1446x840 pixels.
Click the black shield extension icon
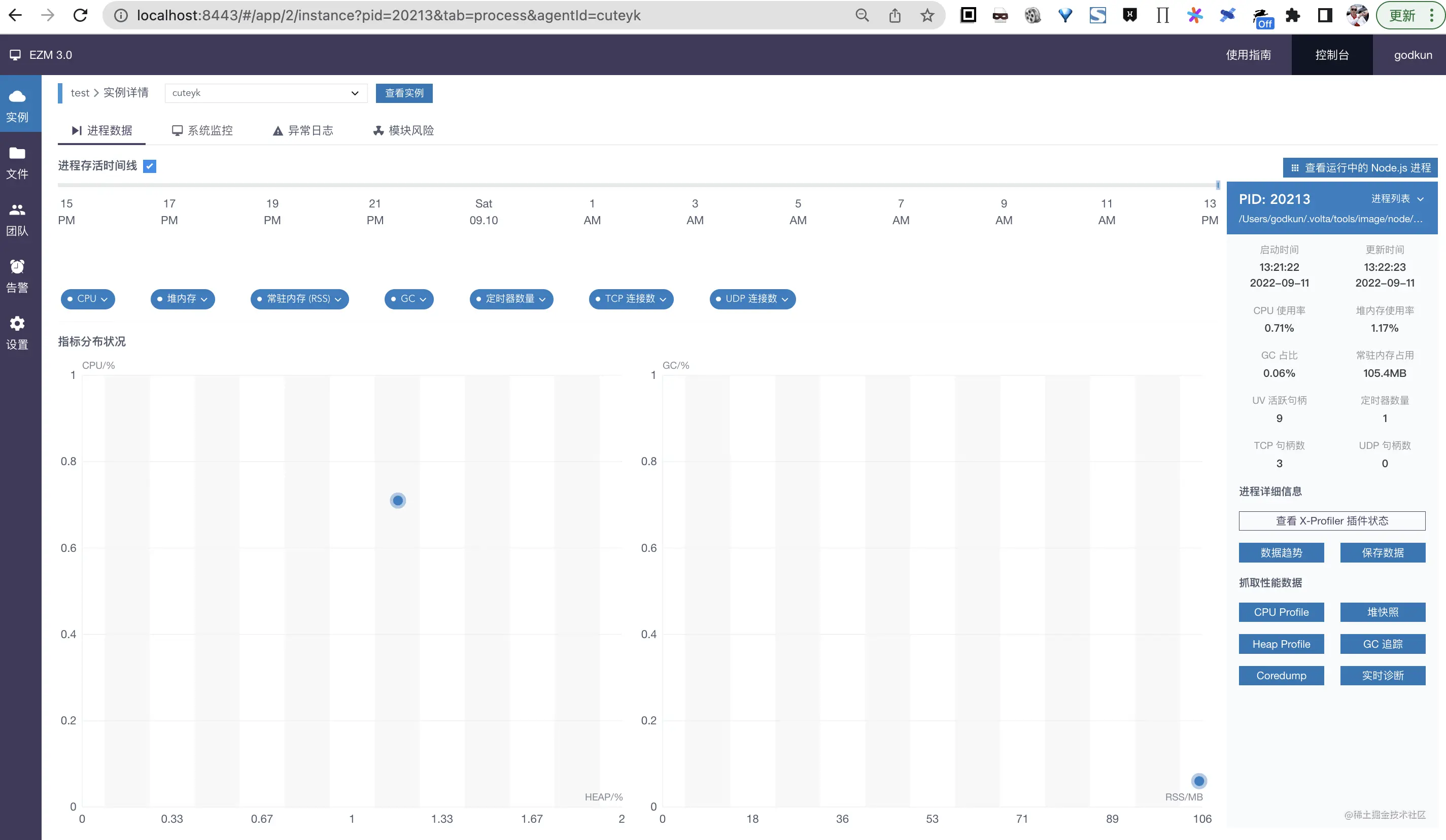point(1130,16)
